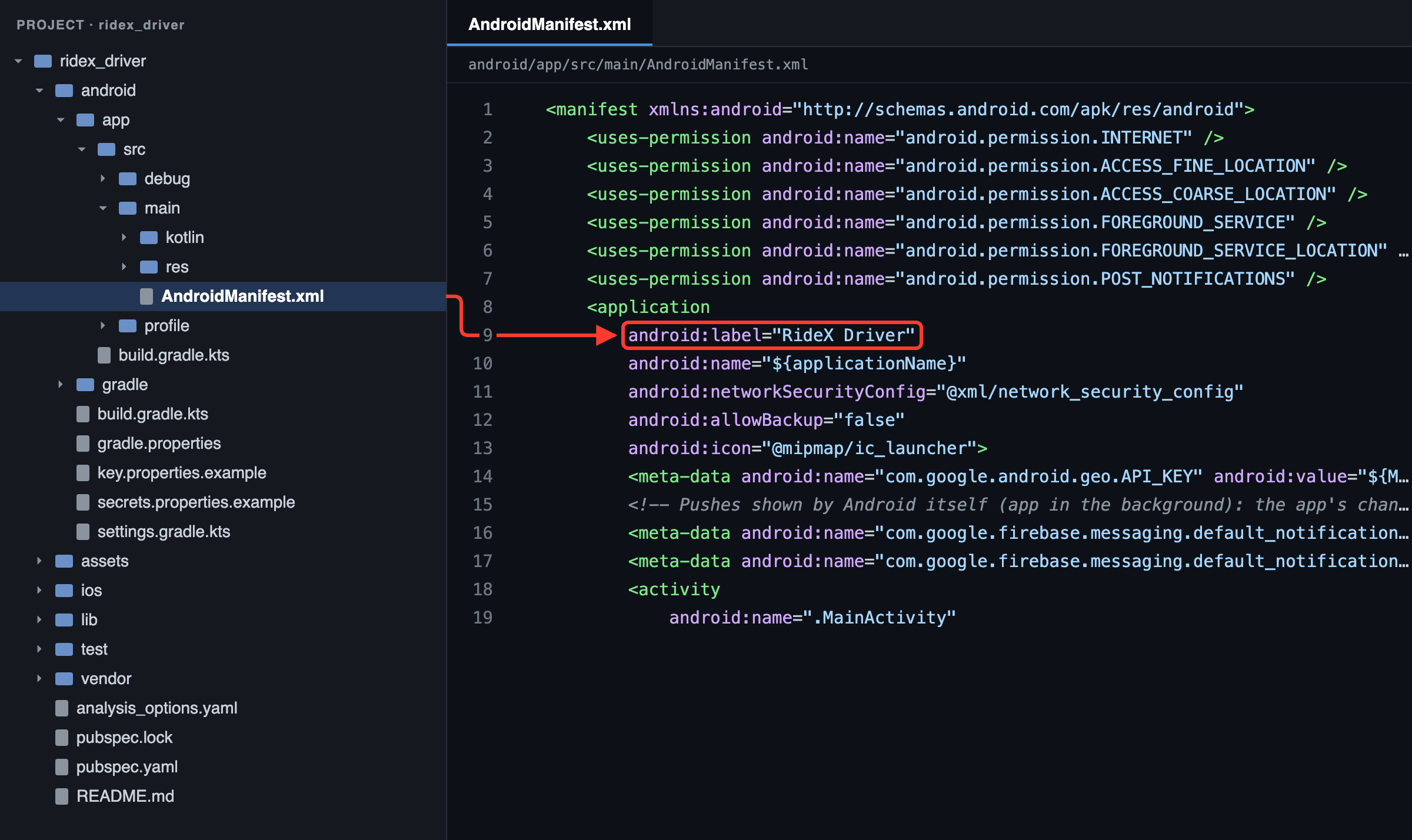Collapse the ridex_driver root folder arrow
The image size is (1412, 840).
[18, 61]
